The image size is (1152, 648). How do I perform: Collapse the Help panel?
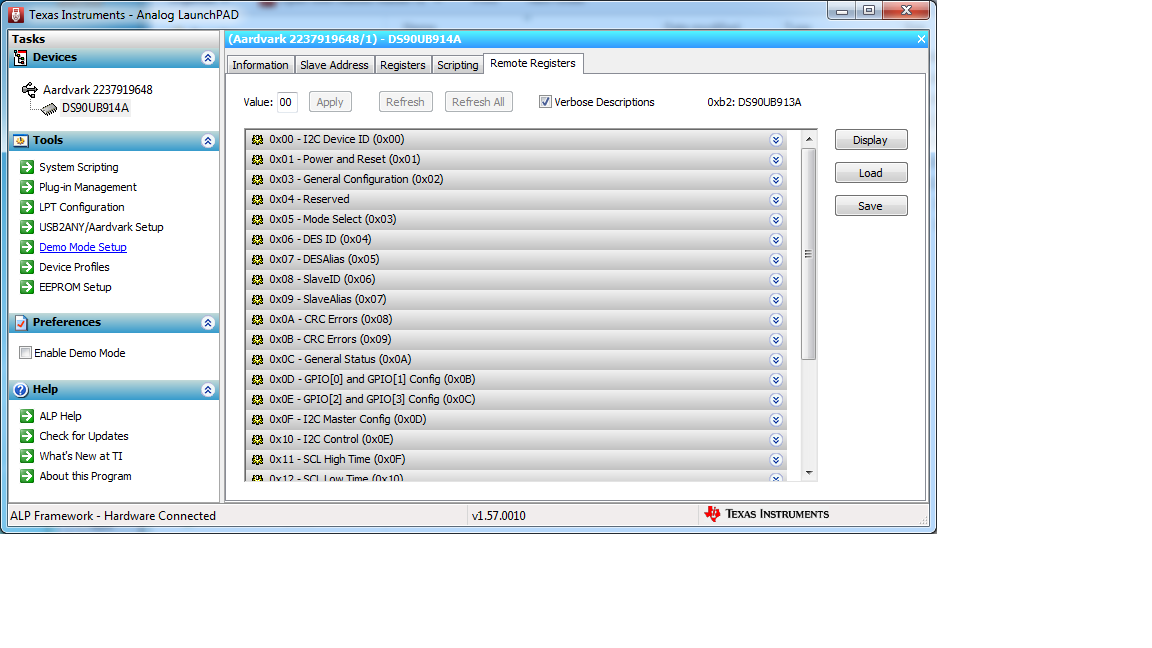coord(208,390)
